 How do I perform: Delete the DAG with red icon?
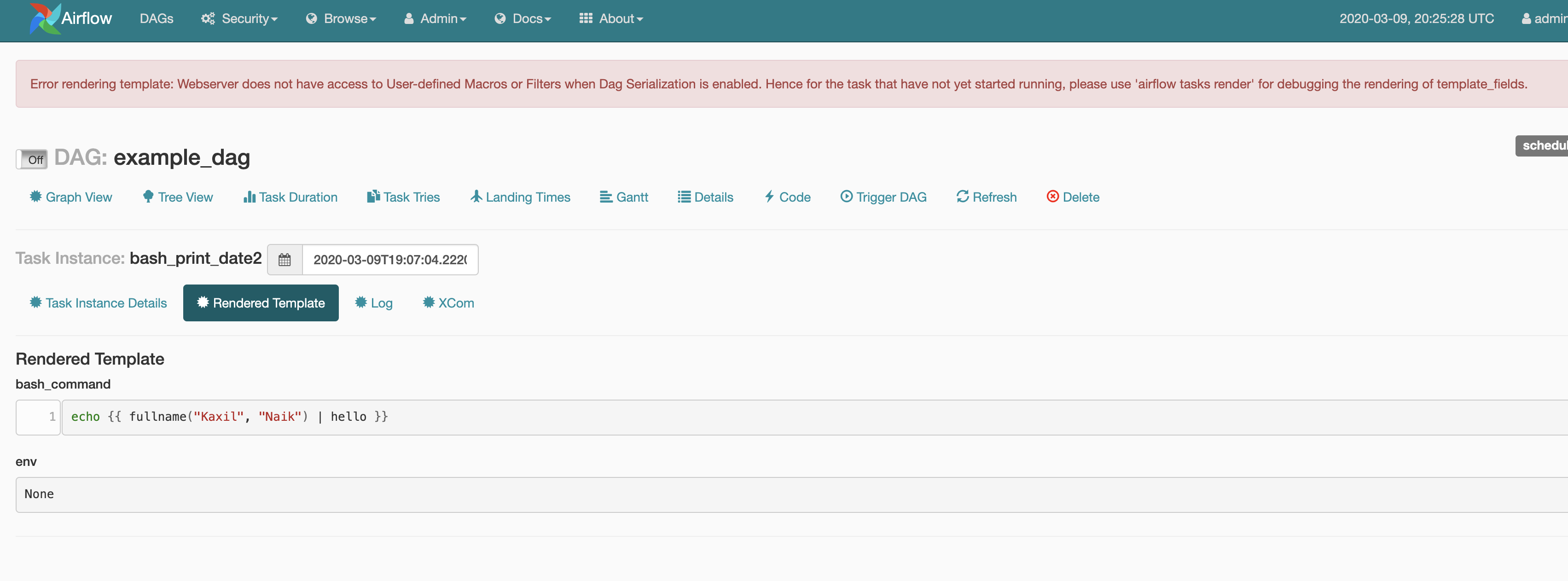[x=1052, y=196]
